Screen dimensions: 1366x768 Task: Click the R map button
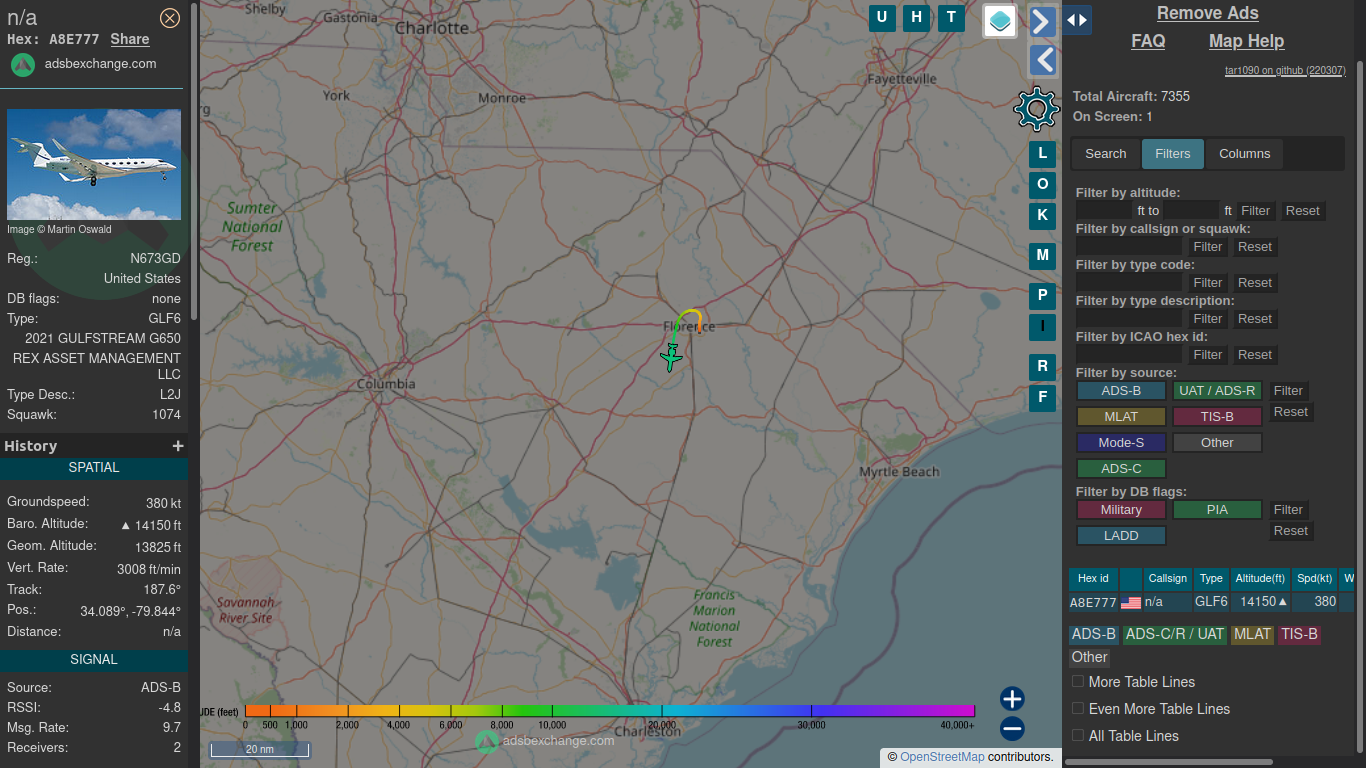[x=1042, y=367]
